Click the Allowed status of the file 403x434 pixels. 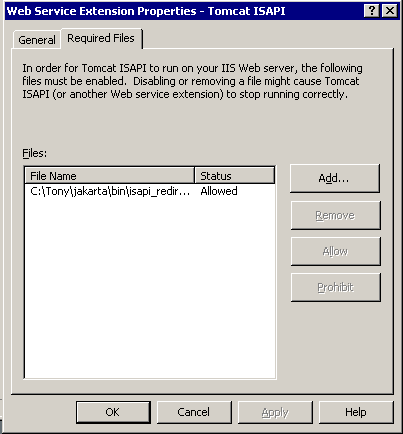pos(219,191)
